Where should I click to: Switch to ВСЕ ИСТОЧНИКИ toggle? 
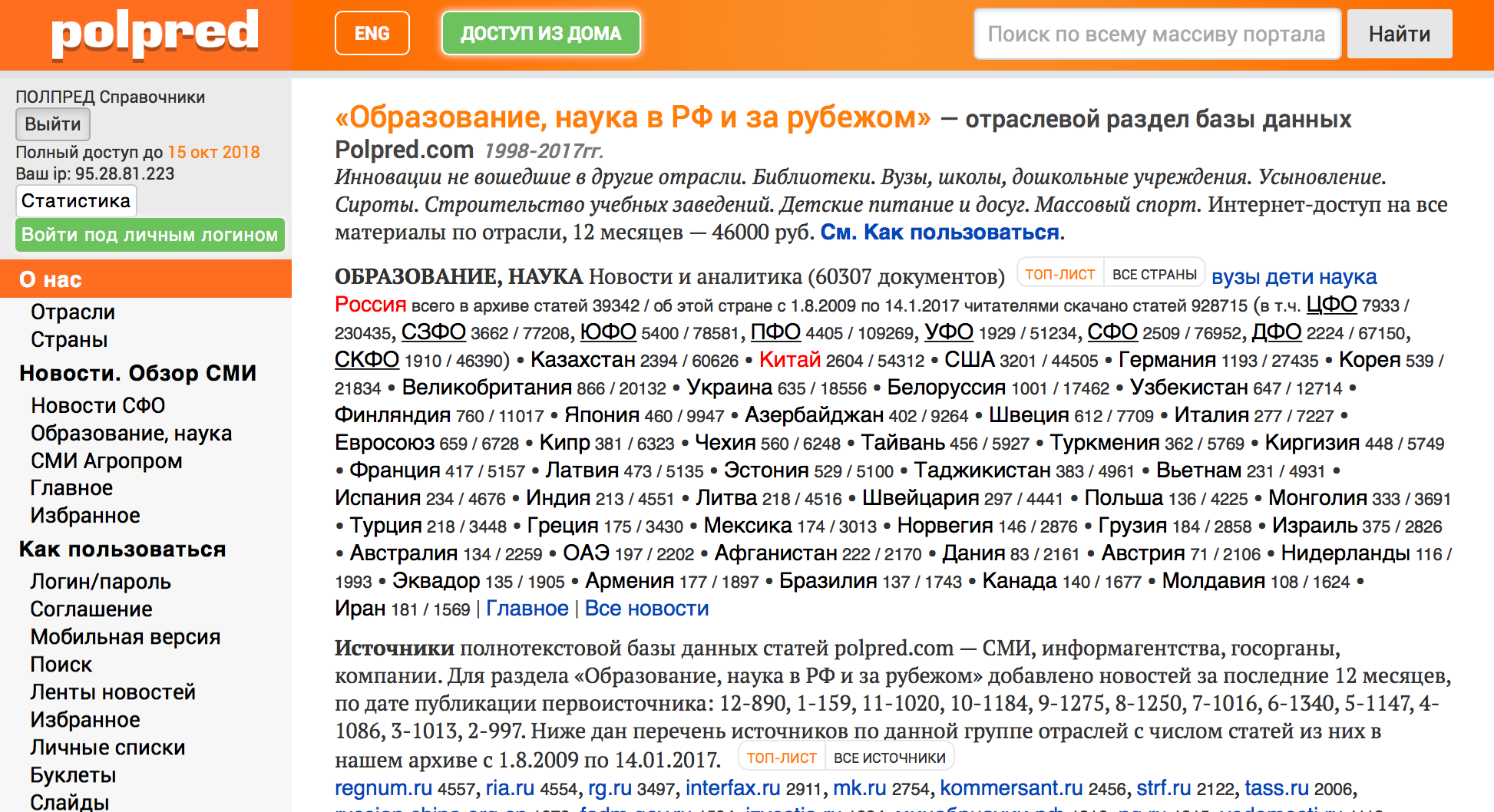889,758
